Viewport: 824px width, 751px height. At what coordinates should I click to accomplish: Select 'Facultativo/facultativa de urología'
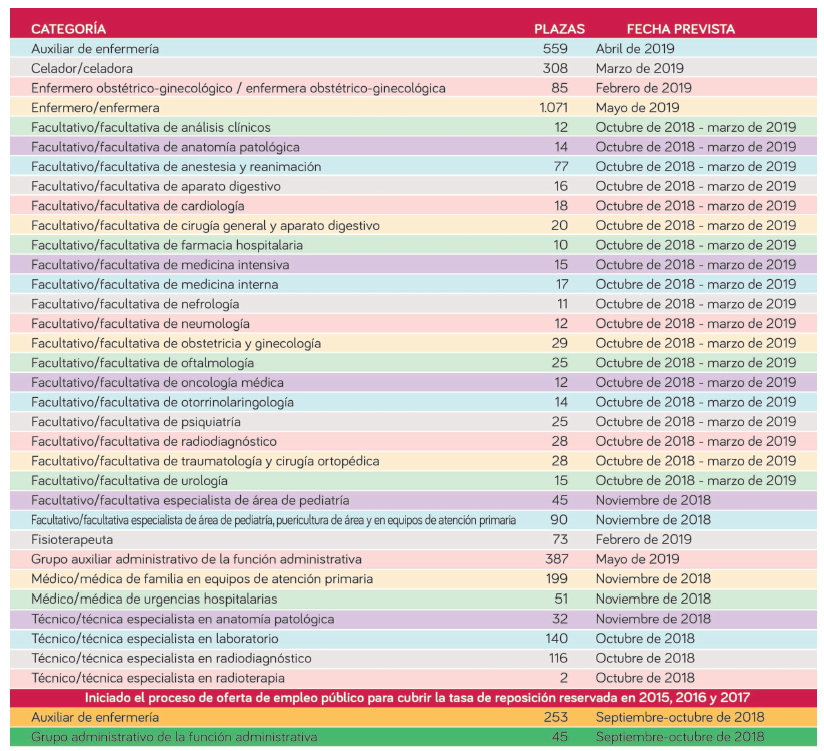129,481
